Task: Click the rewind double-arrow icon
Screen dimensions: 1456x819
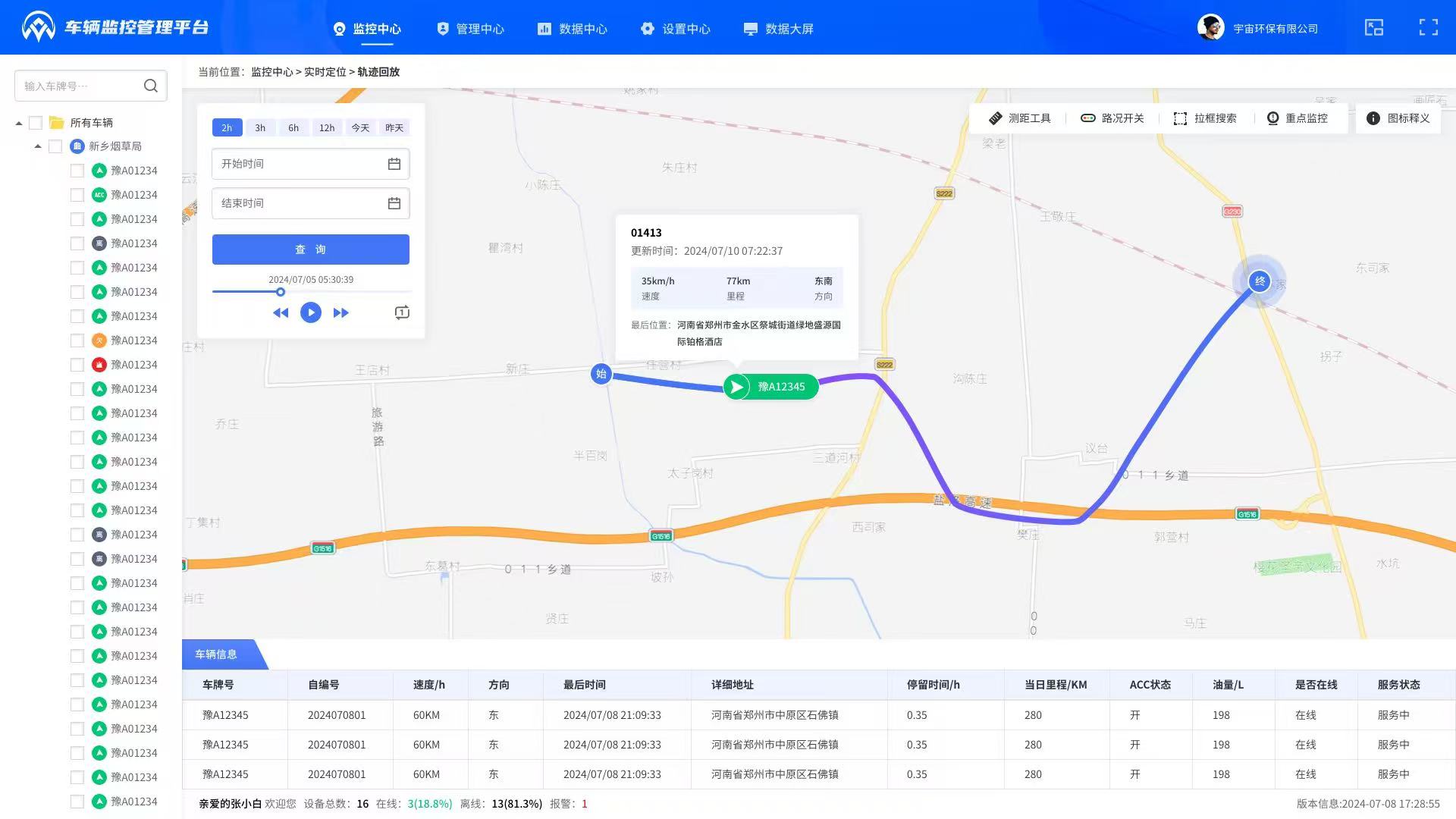Action: 281,312
